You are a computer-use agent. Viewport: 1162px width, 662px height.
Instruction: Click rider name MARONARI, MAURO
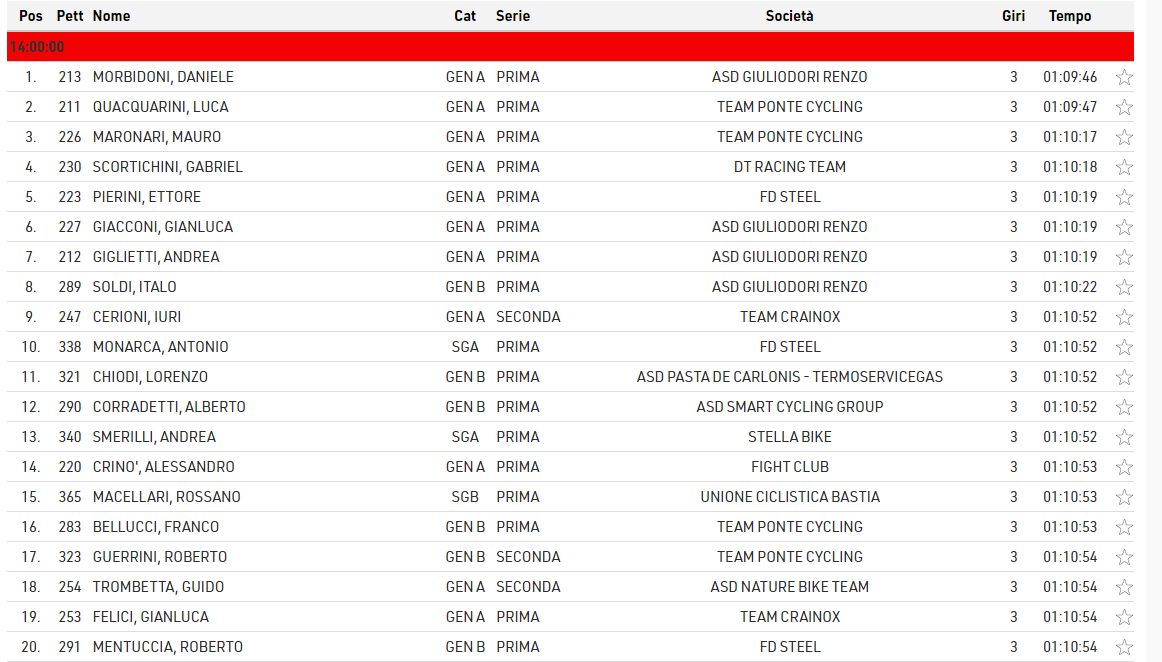tap(157, 137)
